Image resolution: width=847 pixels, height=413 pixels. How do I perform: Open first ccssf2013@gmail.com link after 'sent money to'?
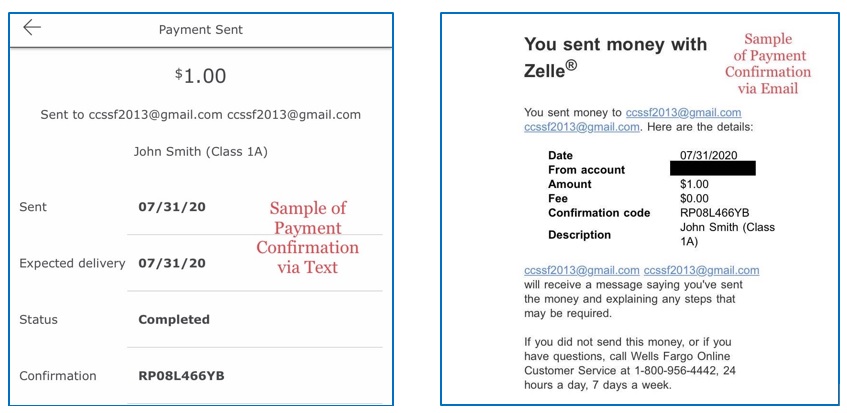683,113
